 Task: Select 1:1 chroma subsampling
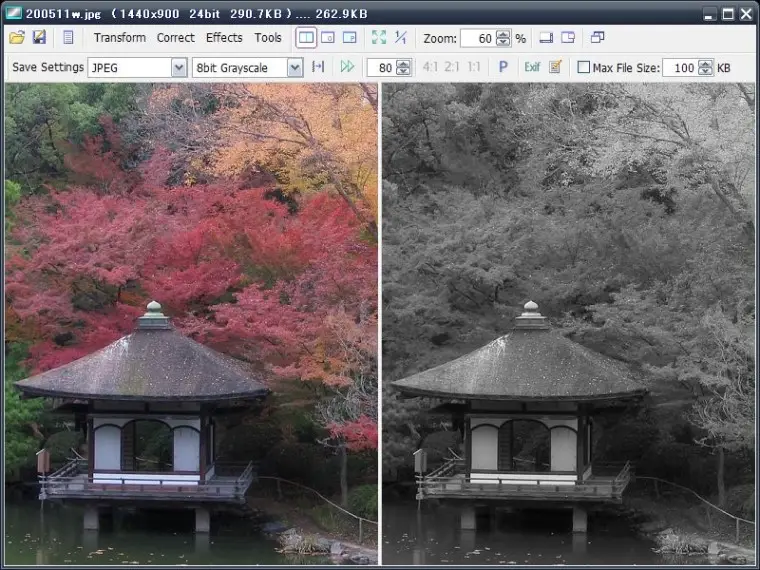pyautogui.click(x=474, y=67)
